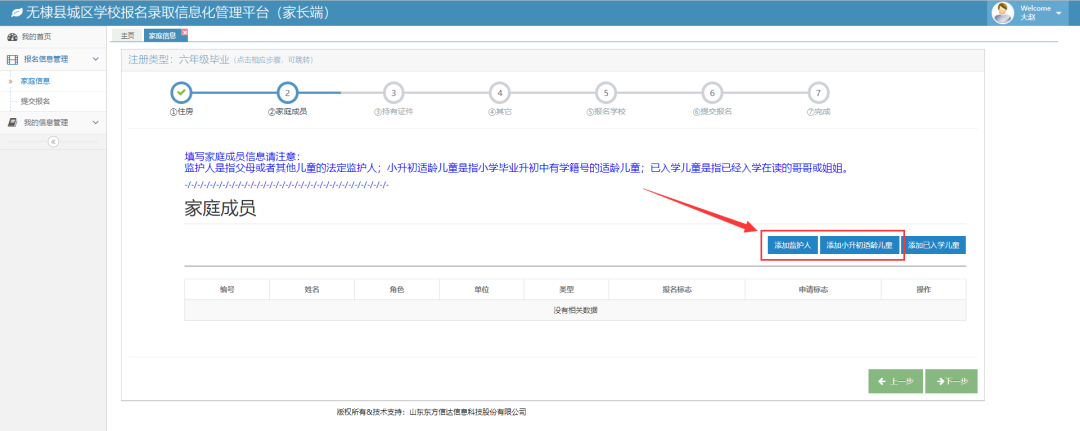Viewport: 1080px width, 431px height.
Task: Click the completed step 1 checkmark circle
Action: pyautogui.click(x=181, y=92)
